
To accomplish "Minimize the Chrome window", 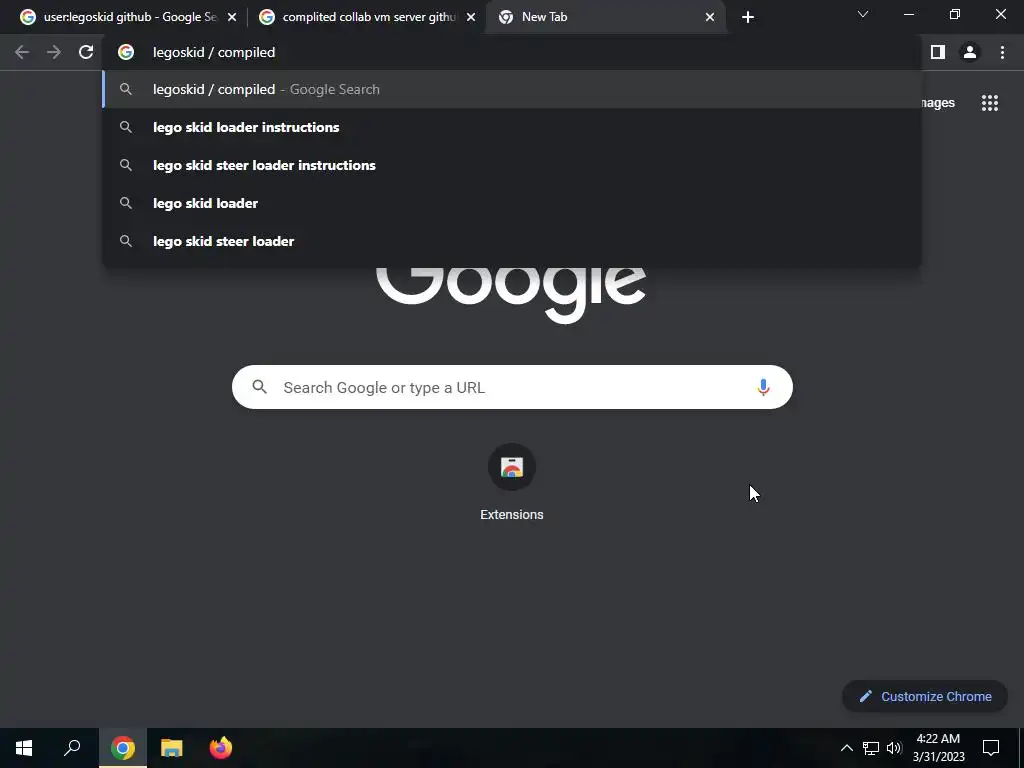I will coord(908,14).
